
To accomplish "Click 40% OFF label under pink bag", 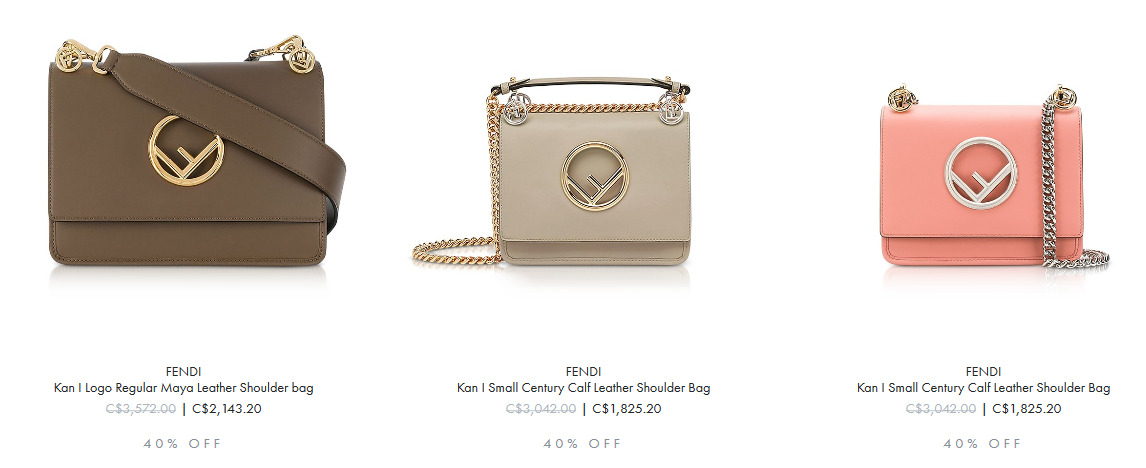I will (982, 443).
